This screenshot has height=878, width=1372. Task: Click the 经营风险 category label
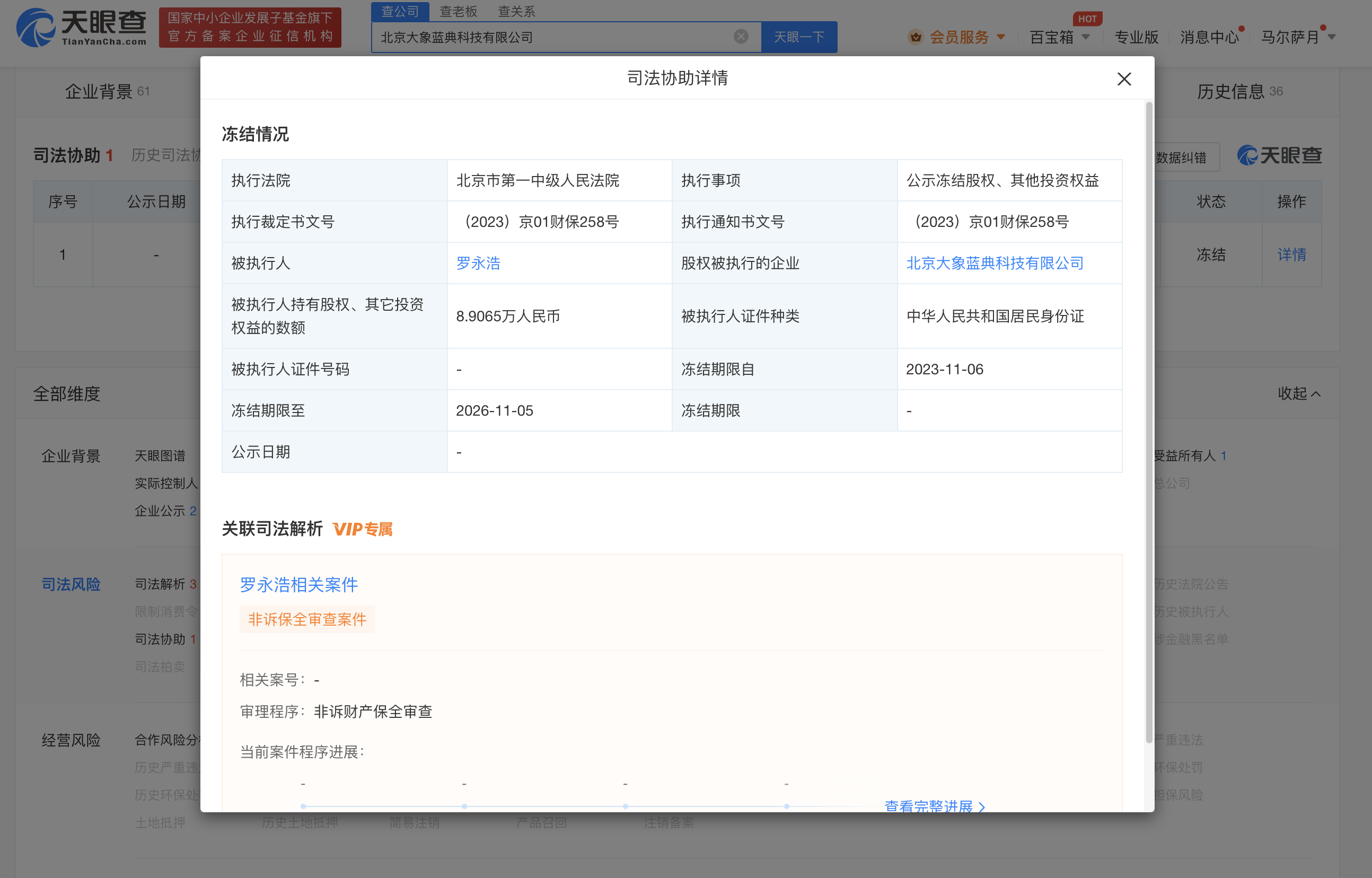coord(71,740)
